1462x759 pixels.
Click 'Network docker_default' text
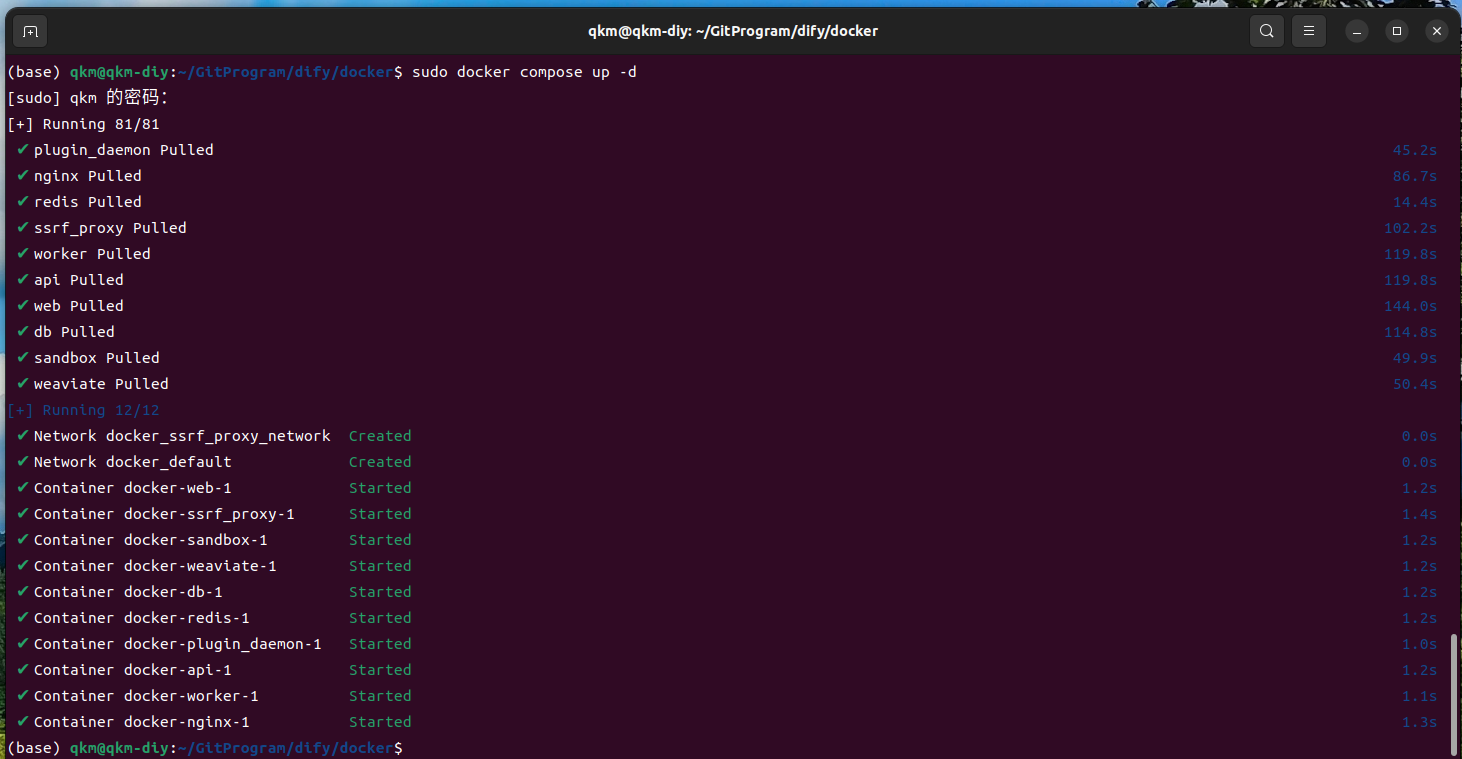coord(133,462)
